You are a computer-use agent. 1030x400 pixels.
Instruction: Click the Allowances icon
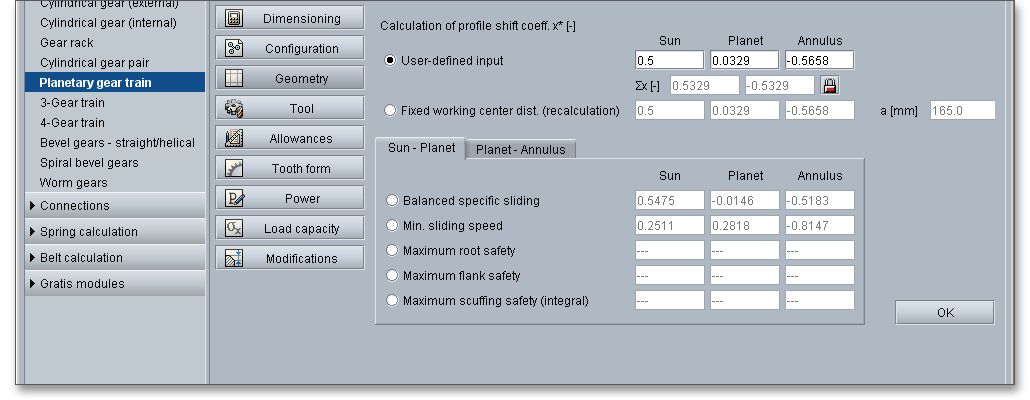[235, 139]
